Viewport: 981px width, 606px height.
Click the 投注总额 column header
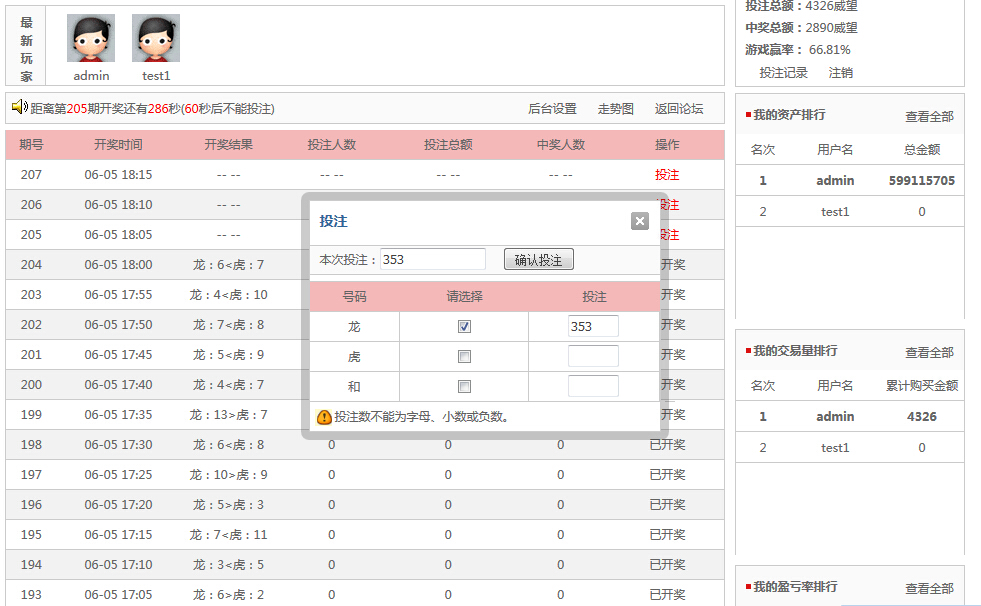[x=448, y=144]
